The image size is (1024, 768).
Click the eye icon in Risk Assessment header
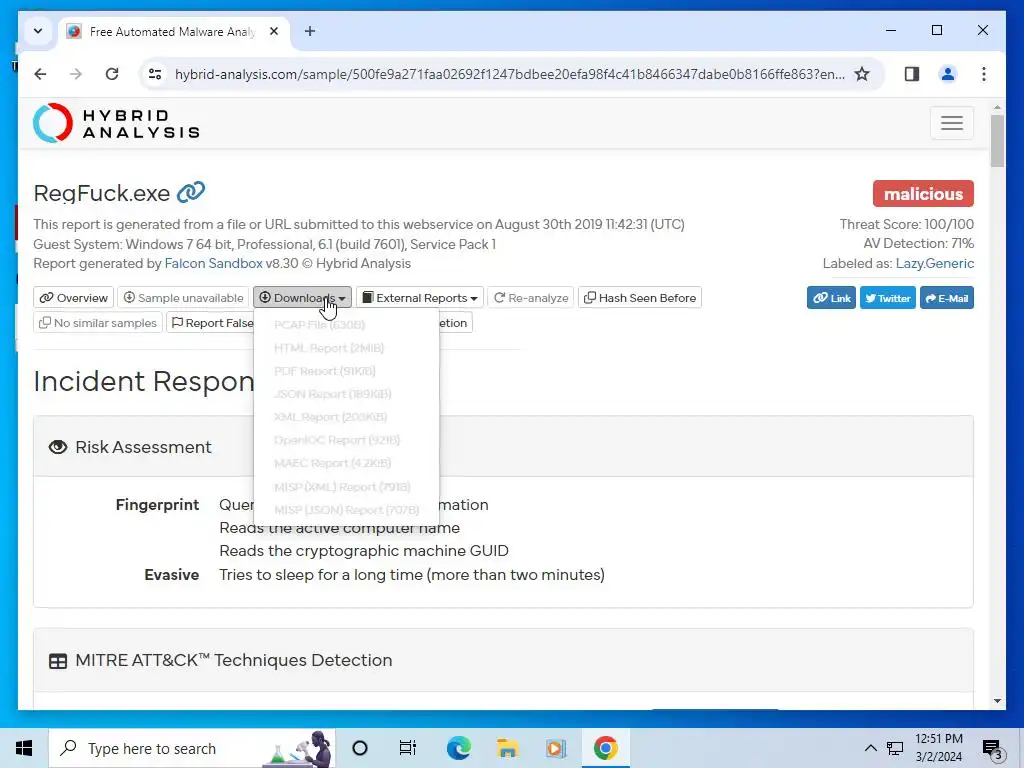pos(57,447)
